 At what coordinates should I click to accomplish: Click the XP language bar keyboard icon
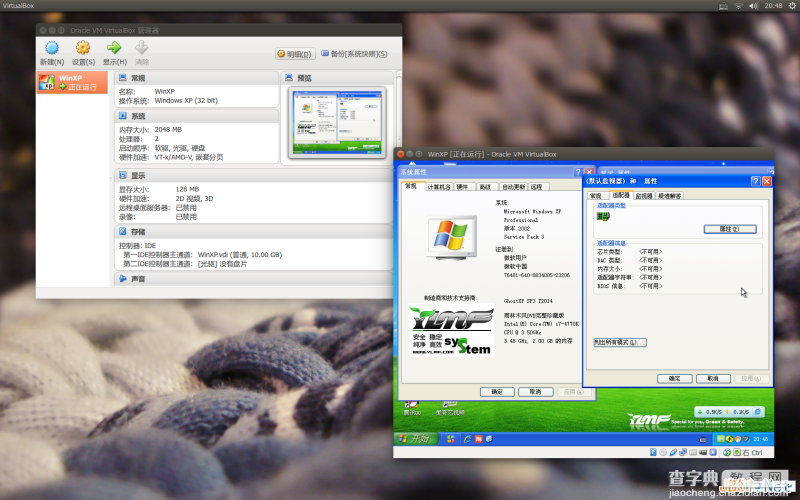pyautogui.click(x=703, y=439)
